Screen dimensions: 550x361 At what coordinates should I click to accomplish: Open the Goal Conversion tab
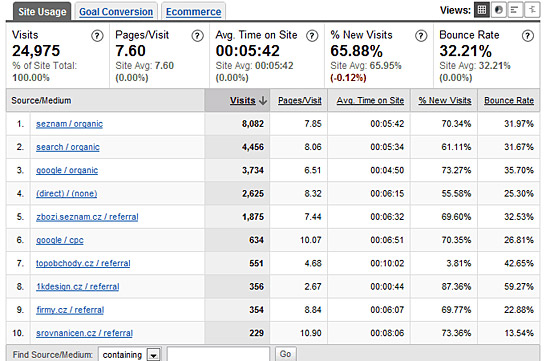click(116, 12)
